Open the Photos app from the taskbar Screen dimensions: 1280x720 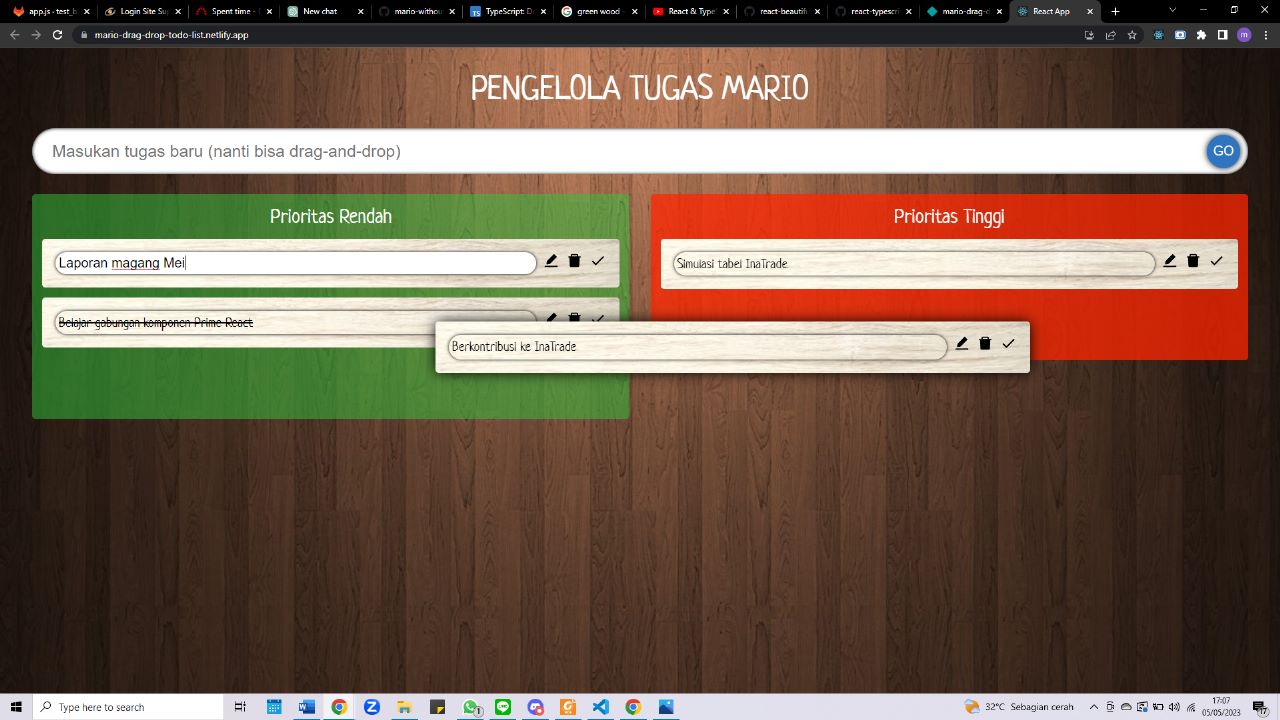pos(666,707)
